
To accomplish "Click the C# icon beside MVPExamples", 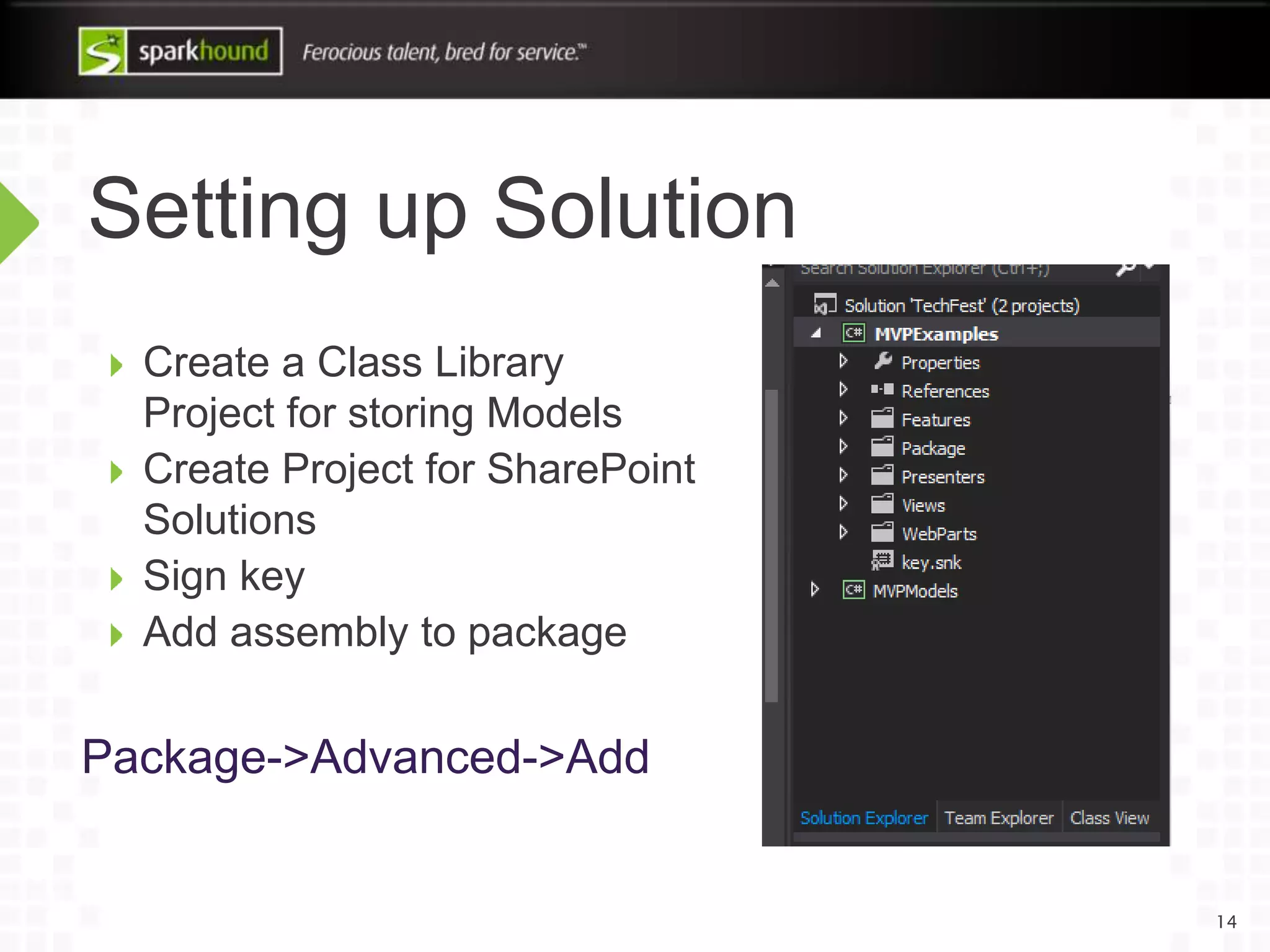I will click(x=853, y=333).
